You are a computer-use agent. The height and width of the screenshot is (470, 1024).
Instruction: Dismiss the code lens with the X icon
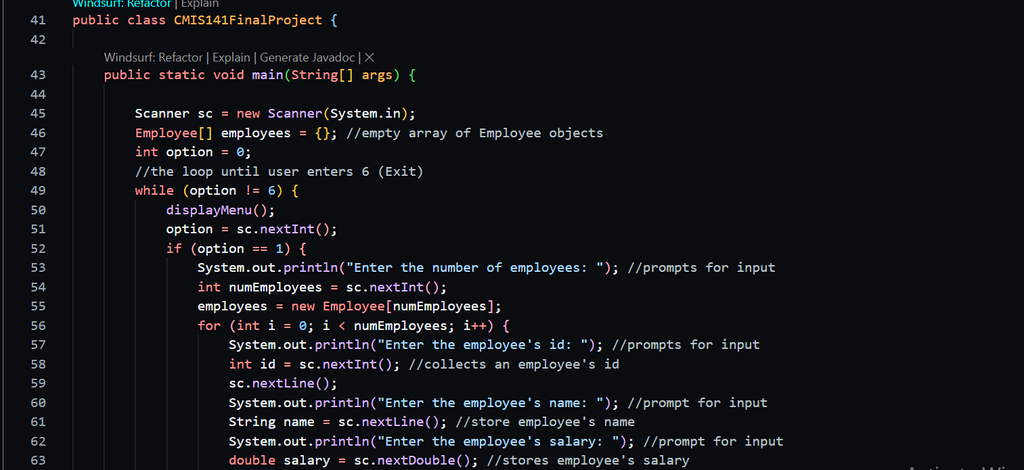click(x=369, y=58)
